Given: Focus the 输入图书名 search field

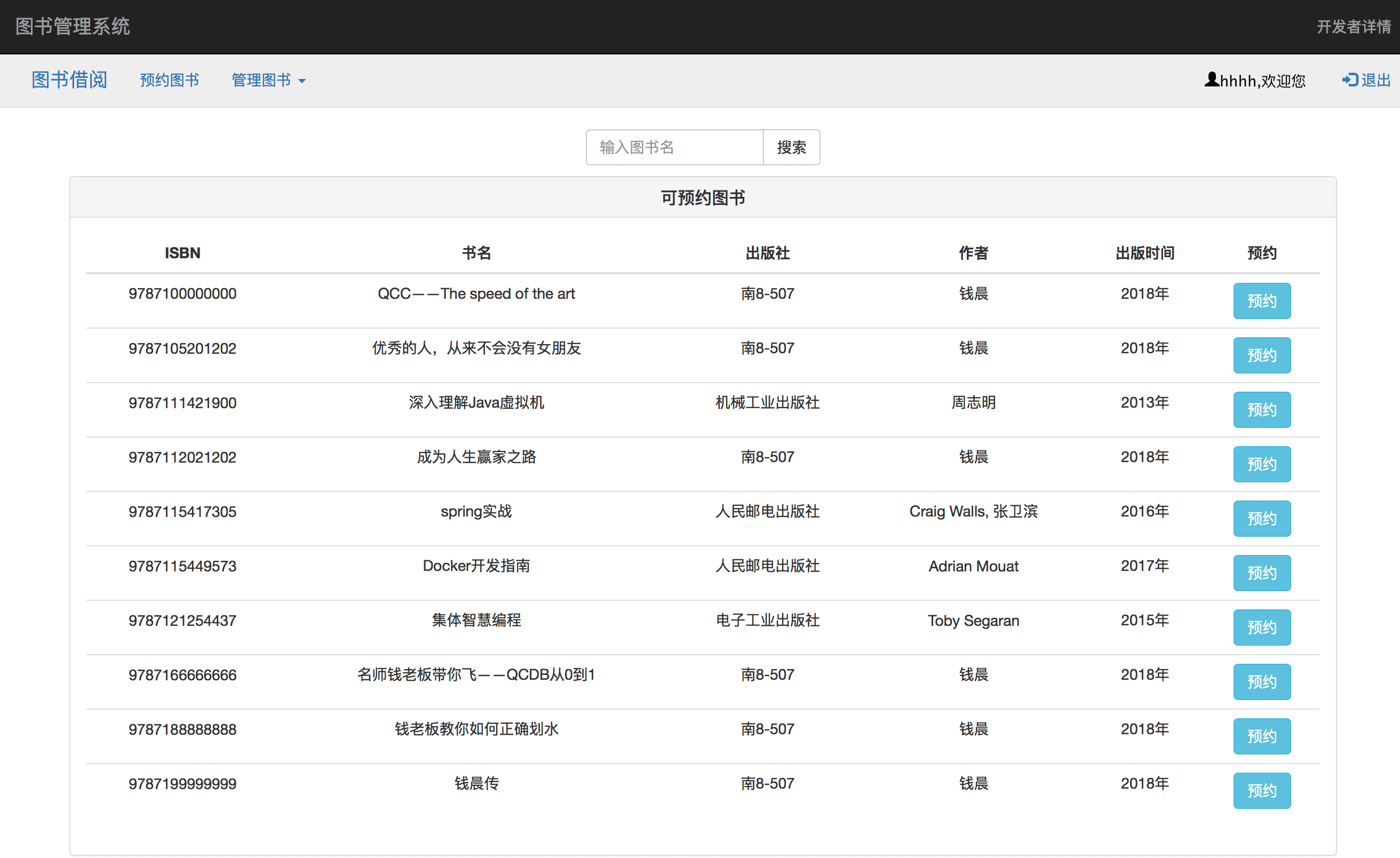Looking at the screenshot, I should [674, 147].
